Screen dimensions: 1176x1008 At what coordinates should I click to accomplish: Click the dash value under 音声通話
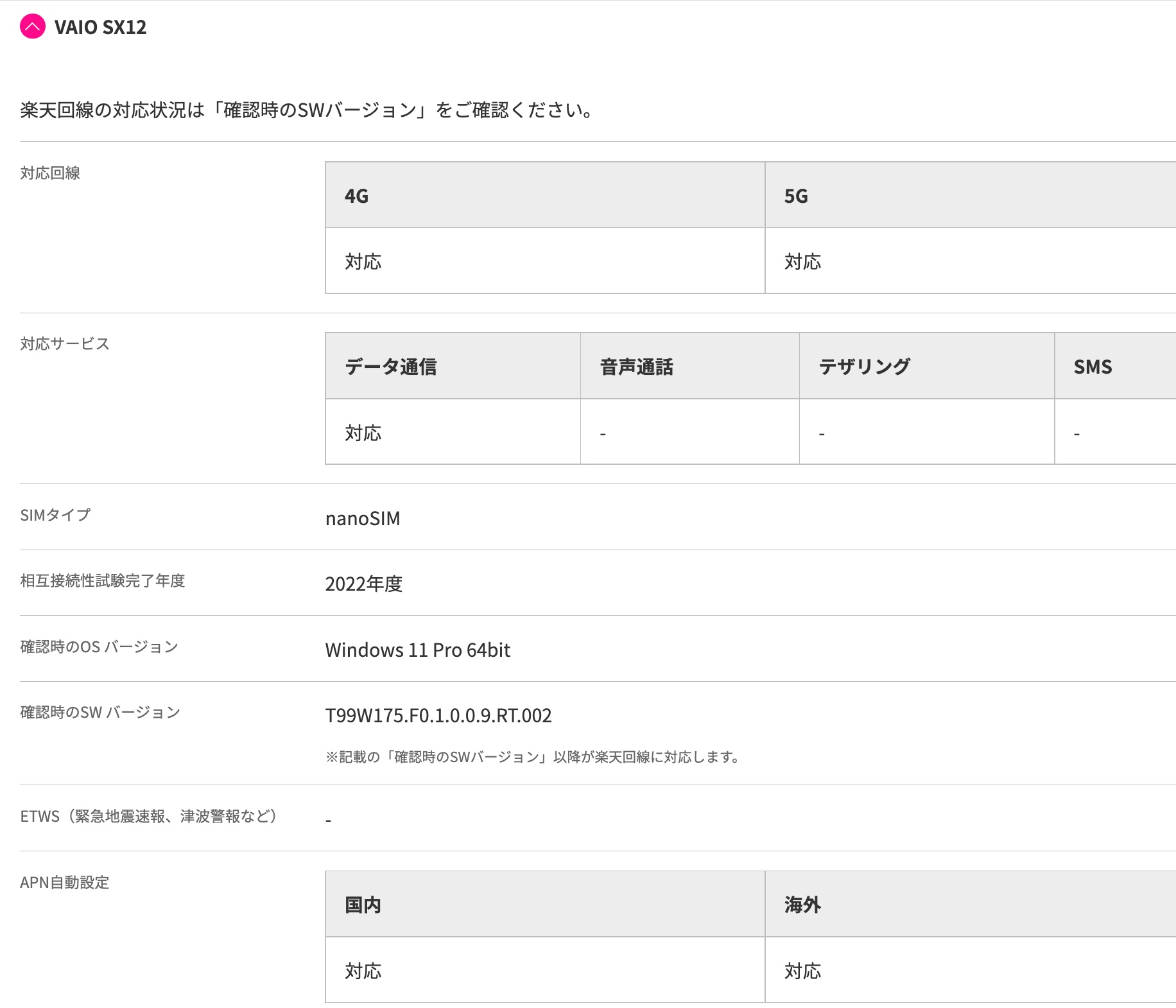tap(603, 435)
